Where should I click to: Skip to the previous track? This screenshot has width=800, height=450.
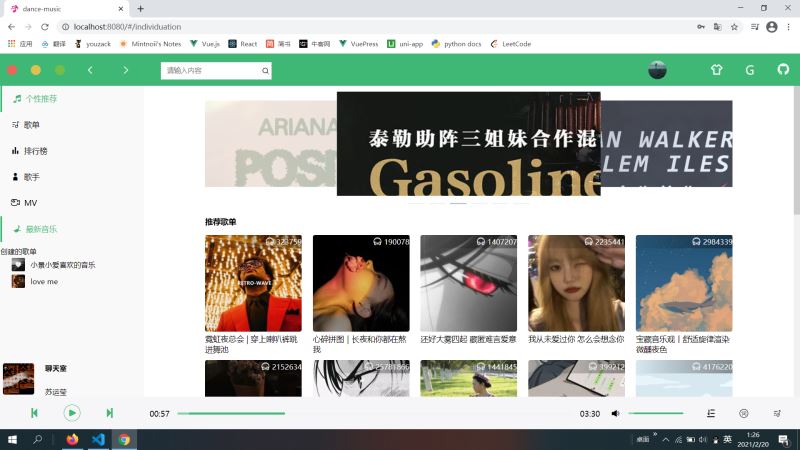[34, 413]
